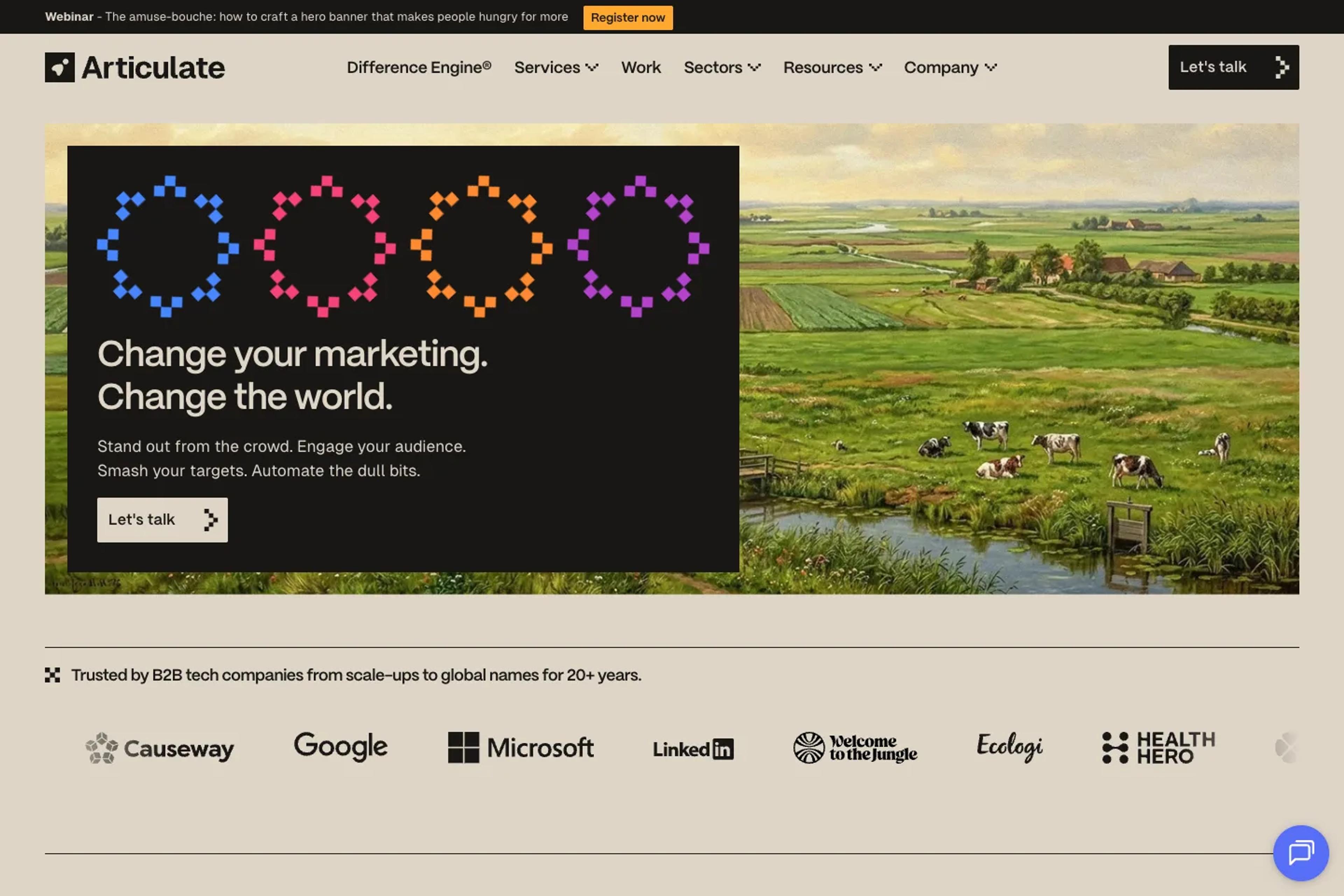This screenshot has width=1344, height=896.
Task: Click the Causeway client logo
Action: point(160,748)
